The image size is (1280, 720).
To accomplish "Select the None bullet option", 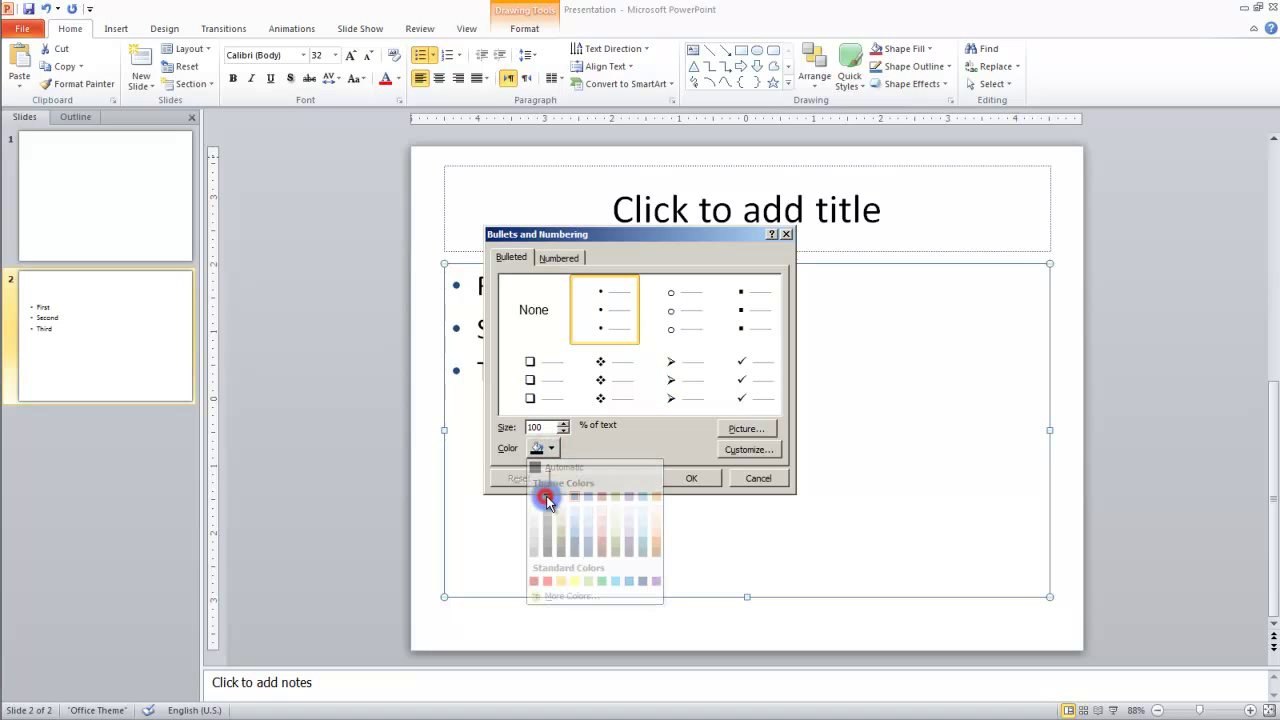I will tap(534, 310).
